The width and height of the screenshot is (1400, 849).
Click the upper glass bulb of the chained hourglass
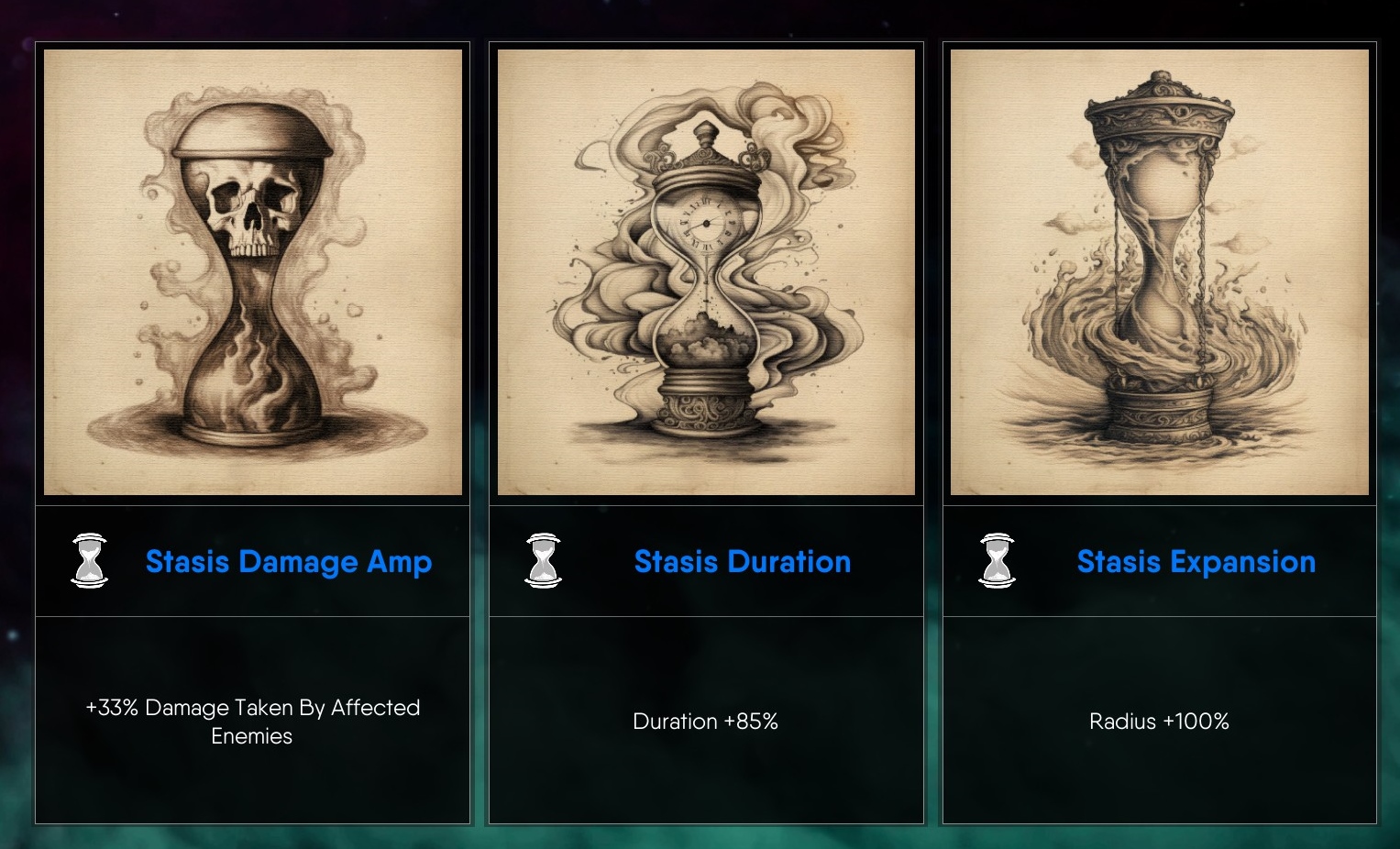pos(1161,183)
